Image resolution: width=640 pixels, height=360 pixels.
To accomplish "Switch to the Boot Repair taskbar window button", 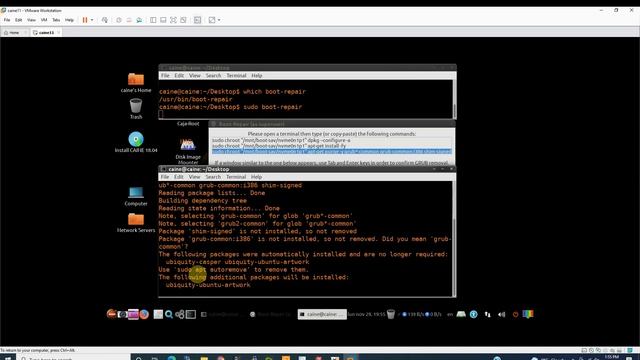I will click(x=271, y=314).
